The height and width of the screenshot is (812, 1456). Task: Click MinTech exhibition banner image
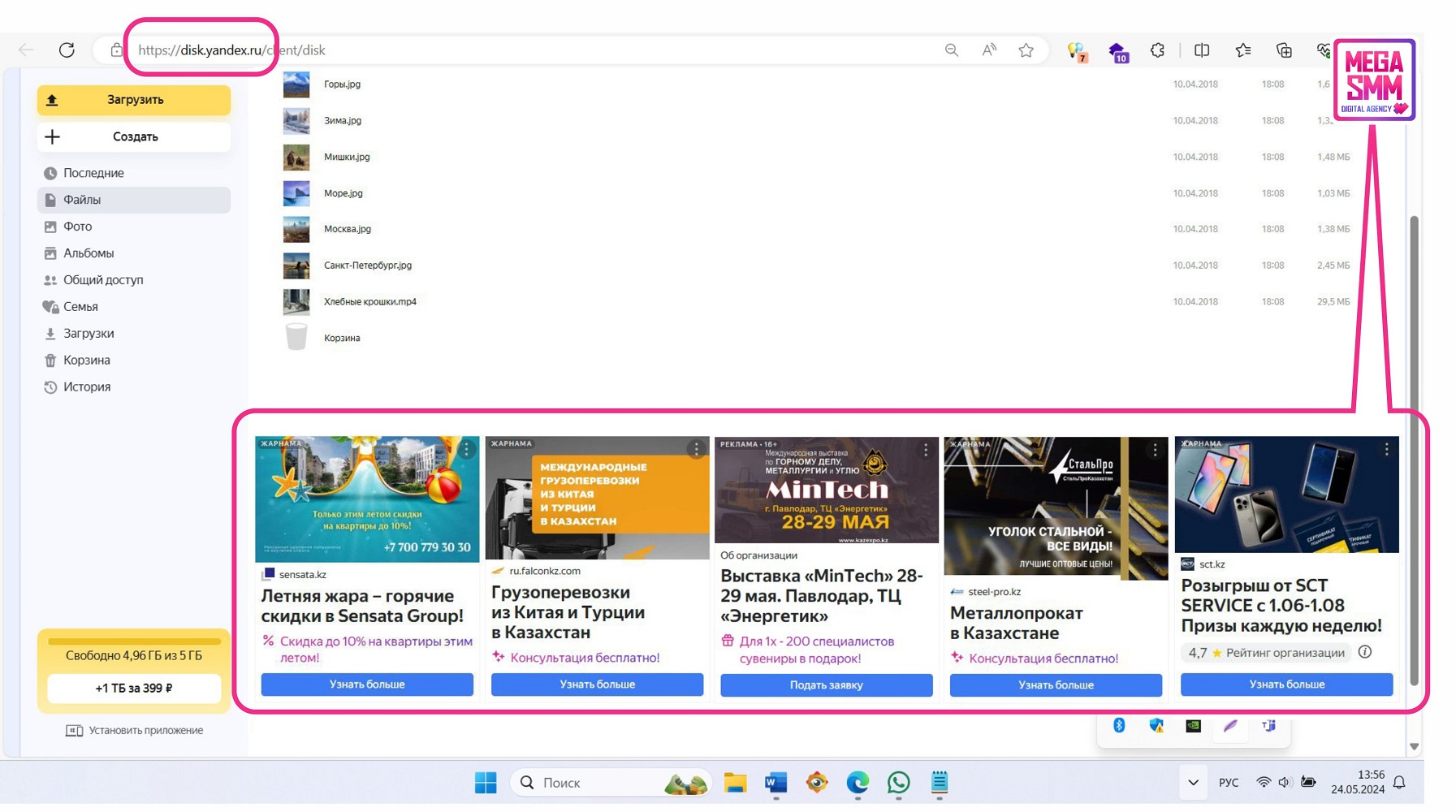point(827,490)
